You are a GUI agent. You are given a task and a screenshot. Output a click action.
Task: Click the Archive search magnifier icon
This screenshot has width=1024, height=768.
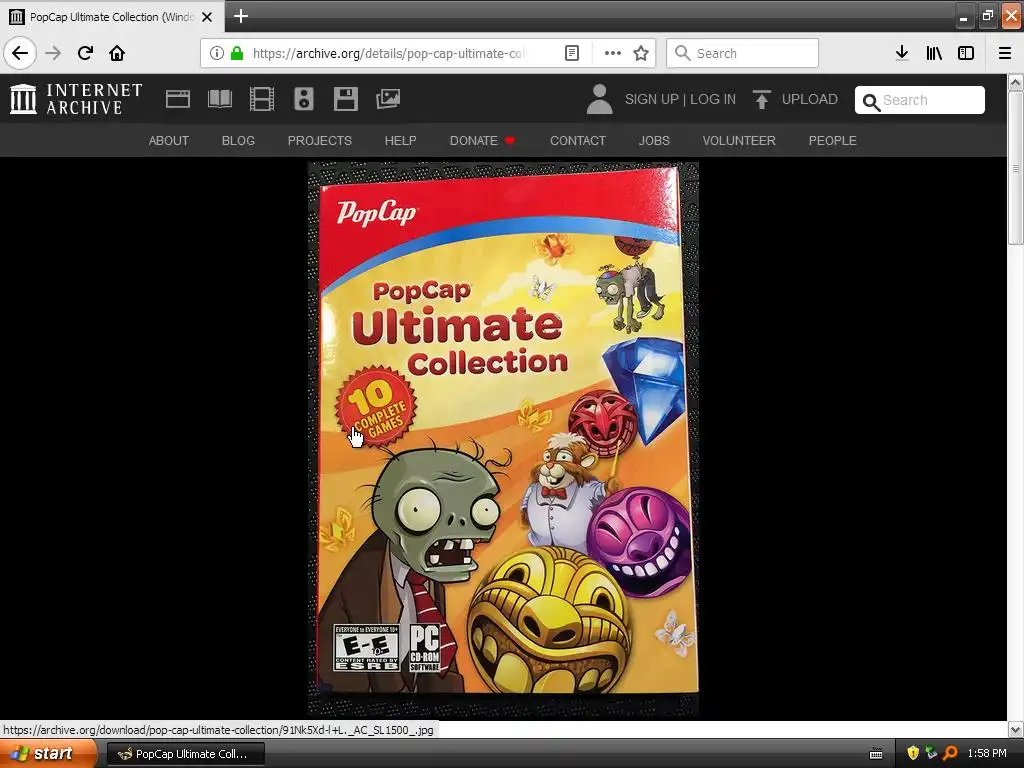coord(871,102)
